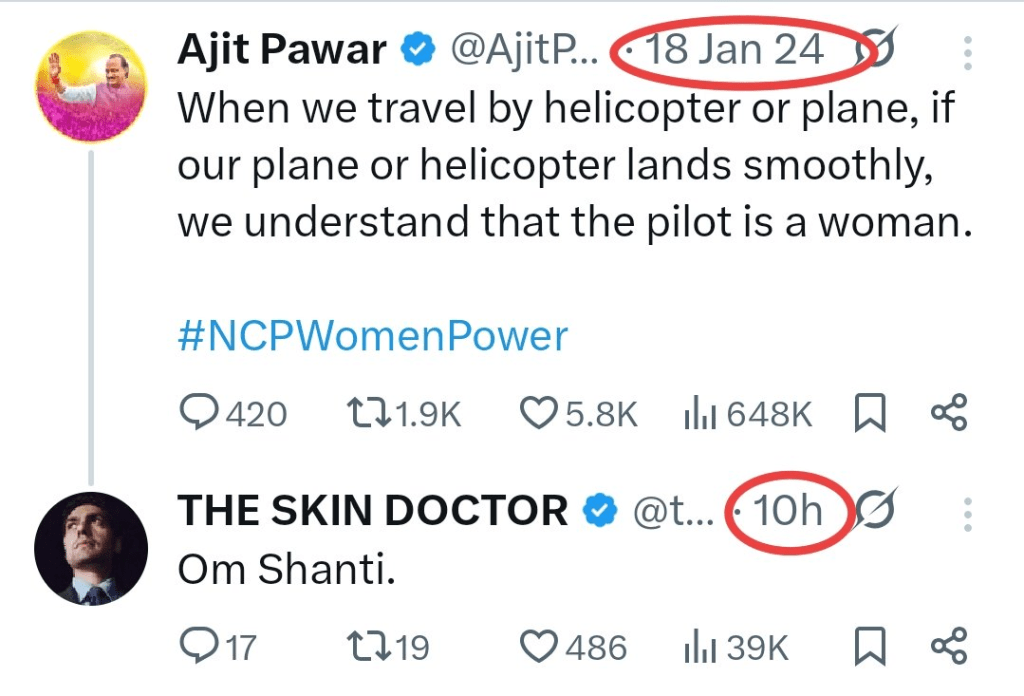Open more options menu on THE SKIN DOCTOR's reply
The image size is (1024, 696).
point(967,512)
